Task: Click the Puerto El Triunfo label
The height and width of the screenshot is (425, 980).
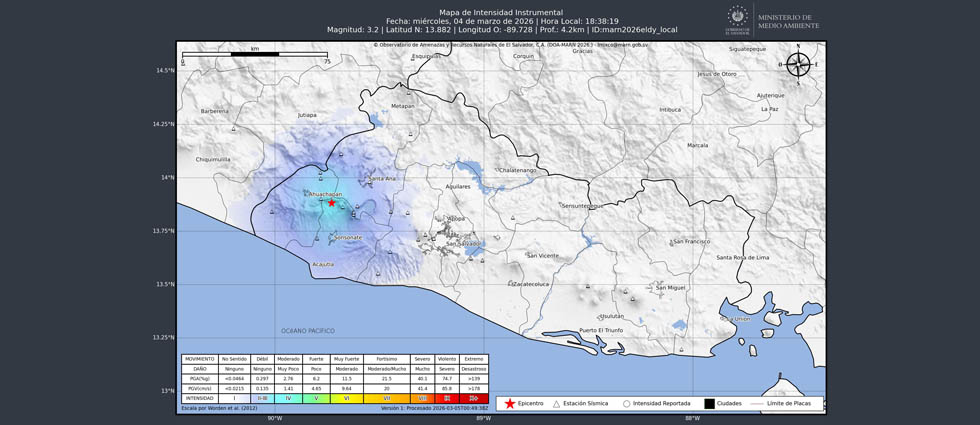Action: pyautogui.click(x=601, y=330)
